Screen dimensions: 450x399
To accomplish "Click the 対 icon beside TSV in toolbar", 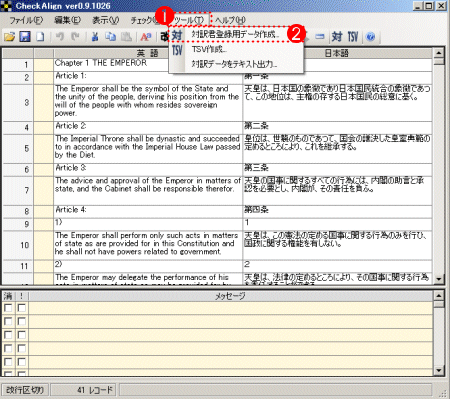I will click(337, 37).
